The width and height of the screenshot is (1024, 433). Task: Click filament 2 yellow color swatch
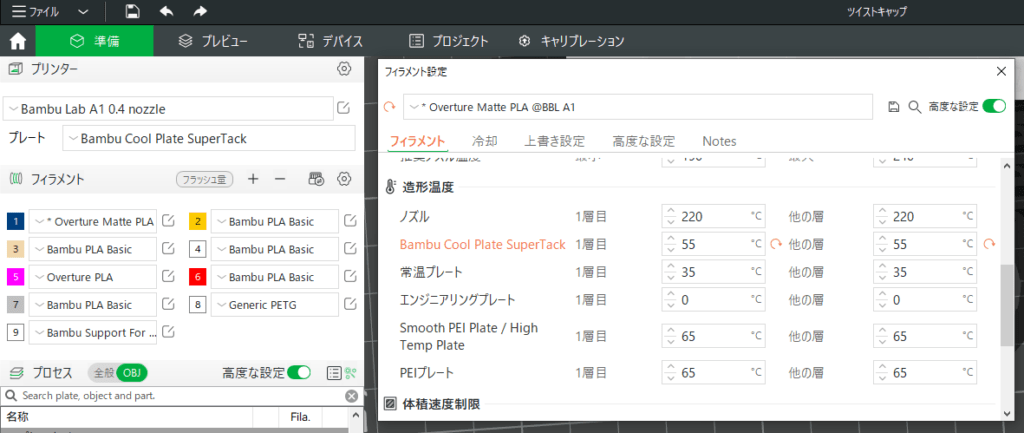click(x=199, y=221)
